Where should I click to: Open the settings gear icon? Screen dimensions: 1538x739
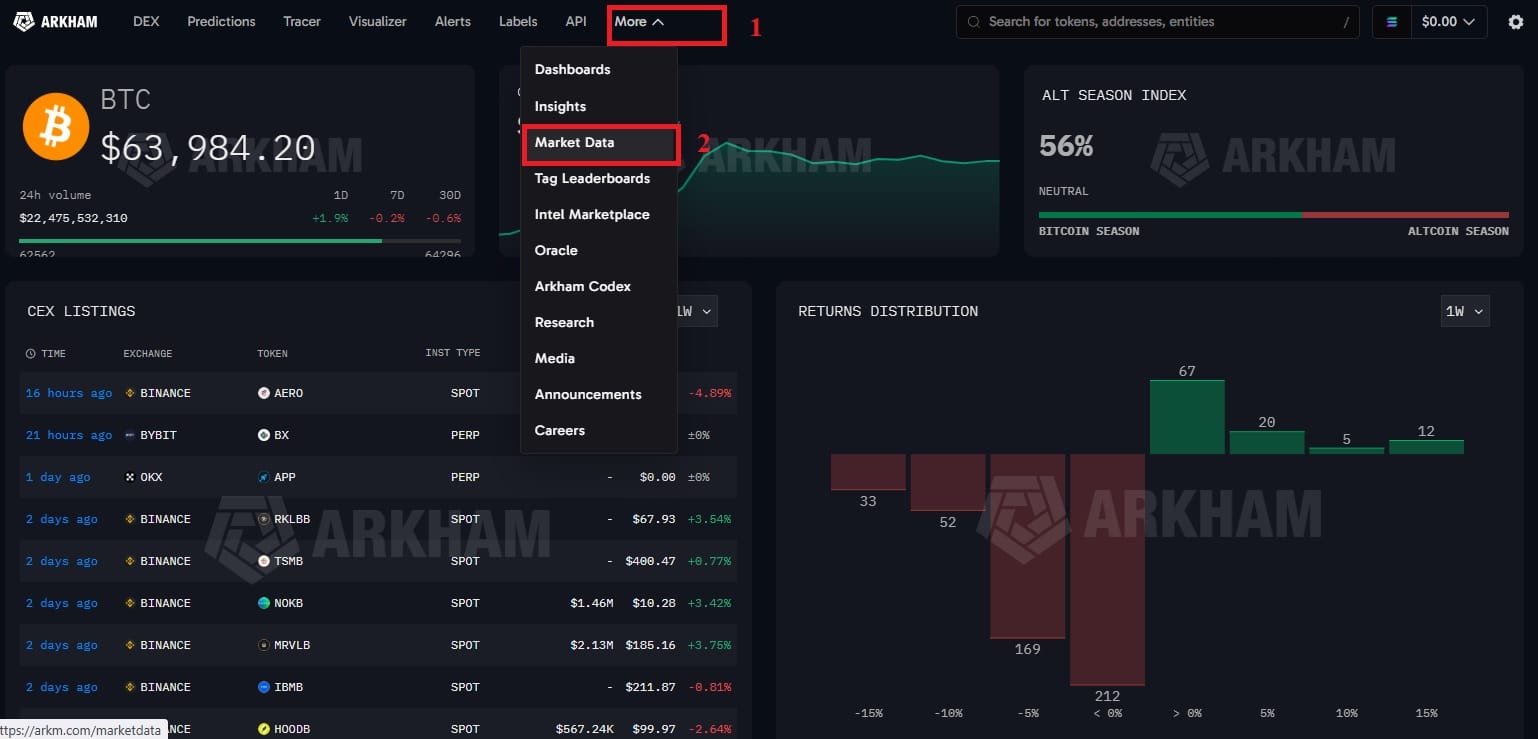coord(1515,22)
